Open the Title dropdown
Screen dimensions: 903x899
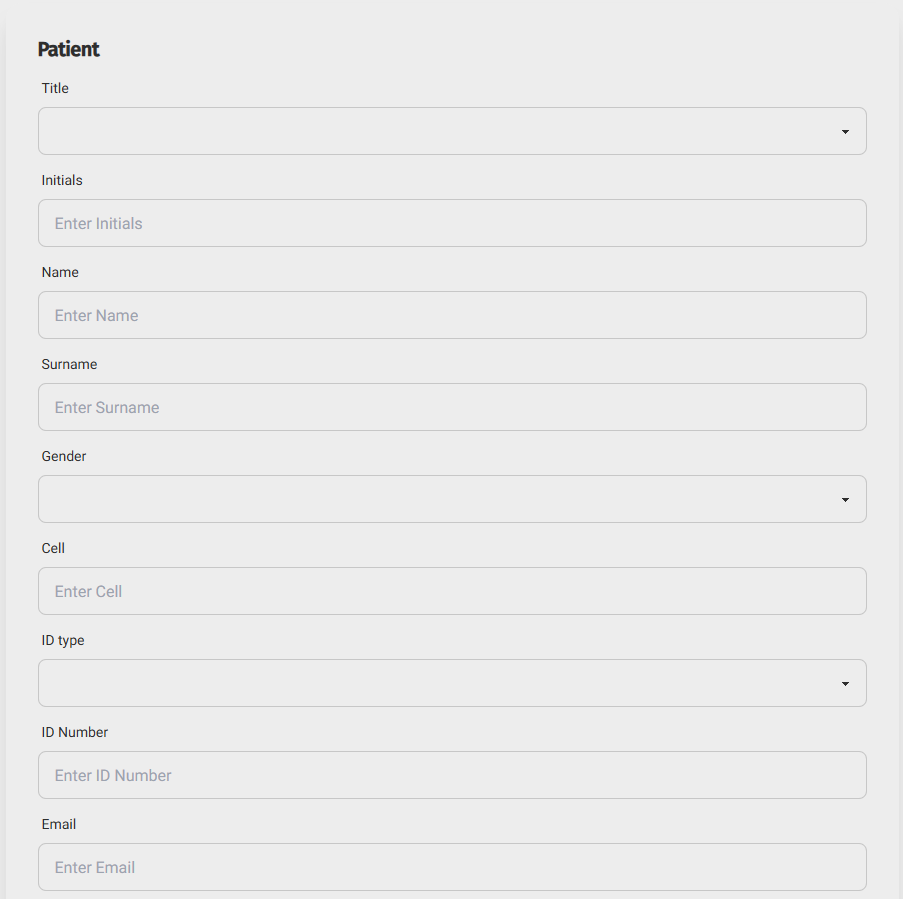452,131
